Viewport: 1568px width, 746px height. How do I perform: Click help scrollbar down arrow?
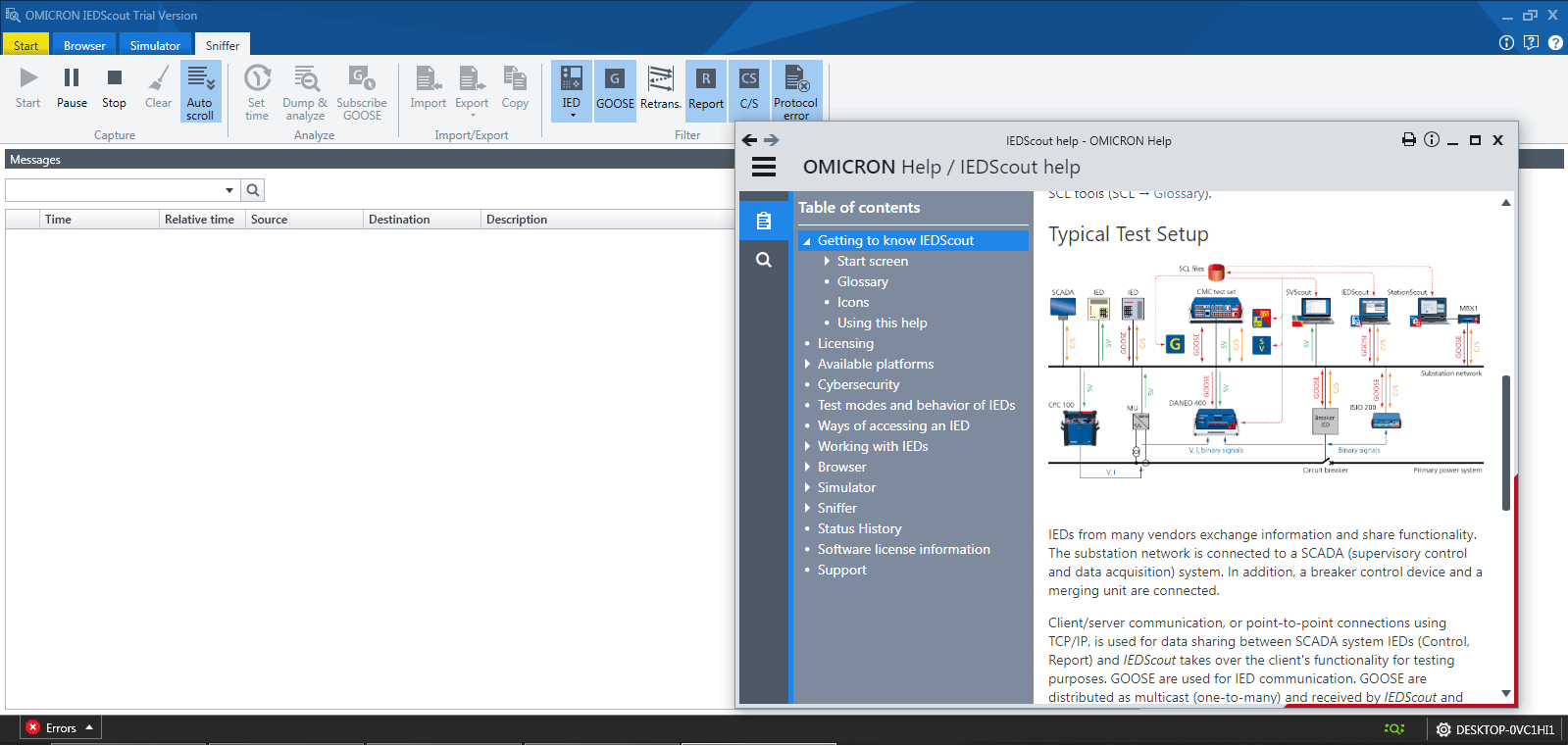coord(1506,694)
